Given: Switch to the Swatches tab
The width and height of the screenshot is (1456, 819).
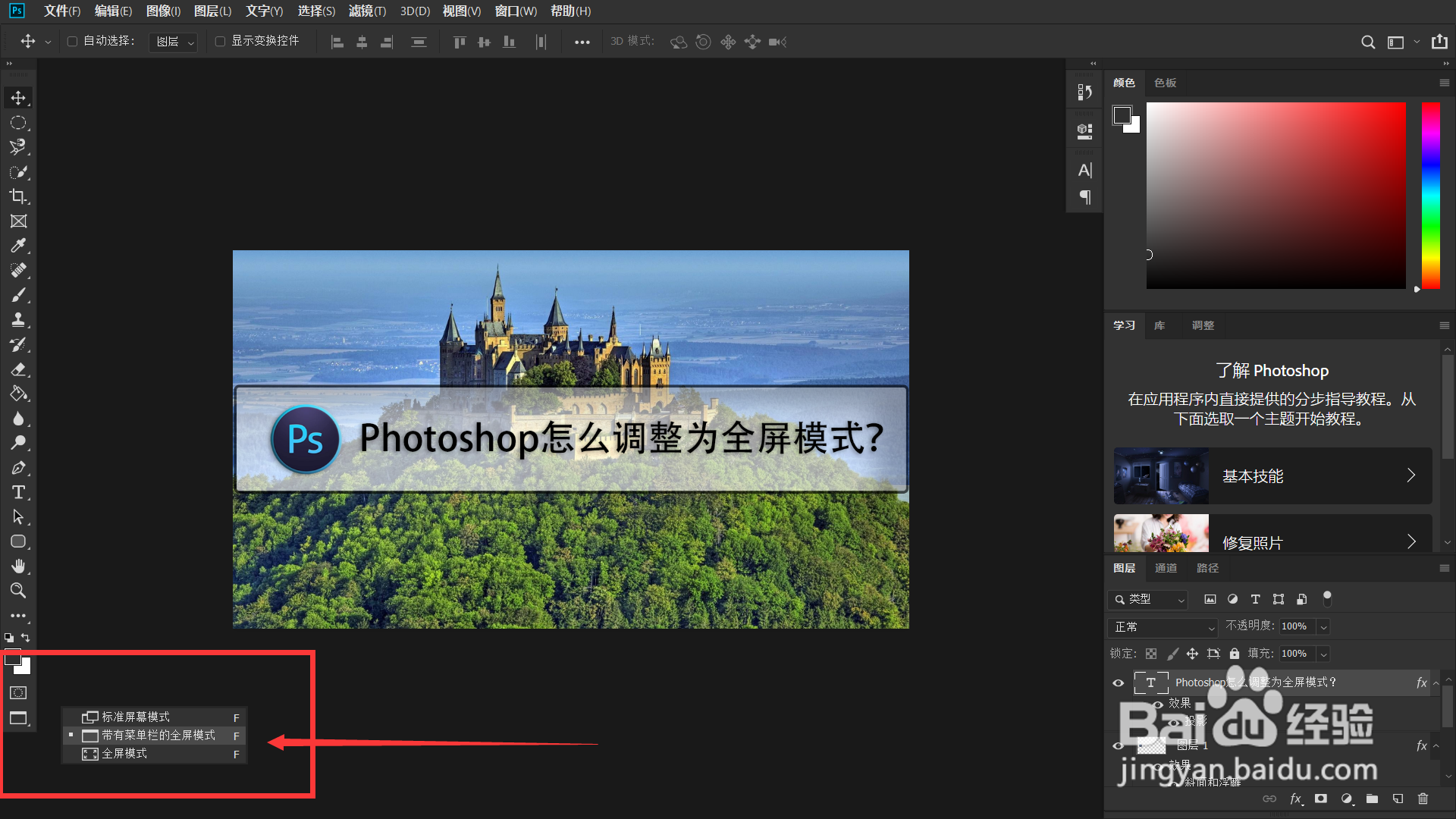Looking at the screenshot, I should (1165, 83).
